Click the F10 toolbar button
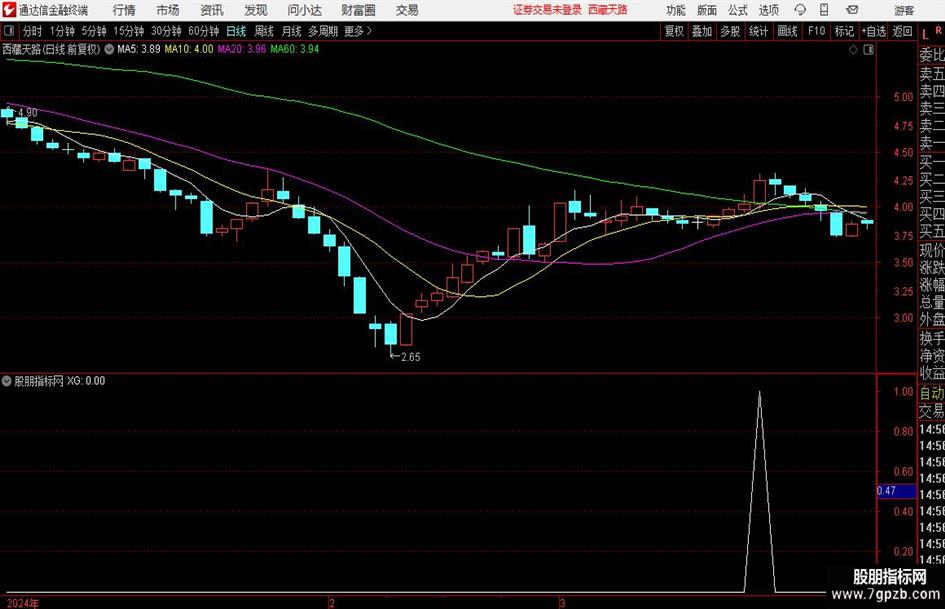Image resolution: width=945 pixels, height=609 pixels. tap(816, 31)
